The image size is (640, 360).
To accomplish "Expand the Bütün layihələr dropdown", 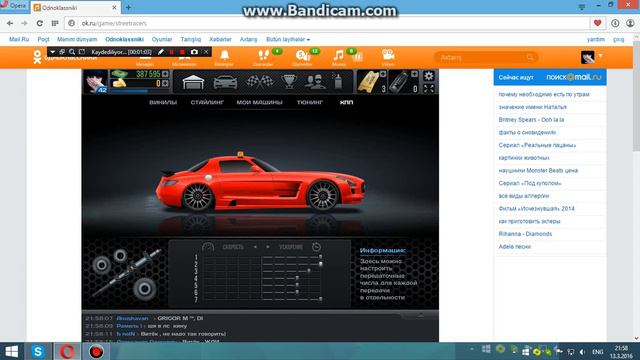I will point(288,39).
